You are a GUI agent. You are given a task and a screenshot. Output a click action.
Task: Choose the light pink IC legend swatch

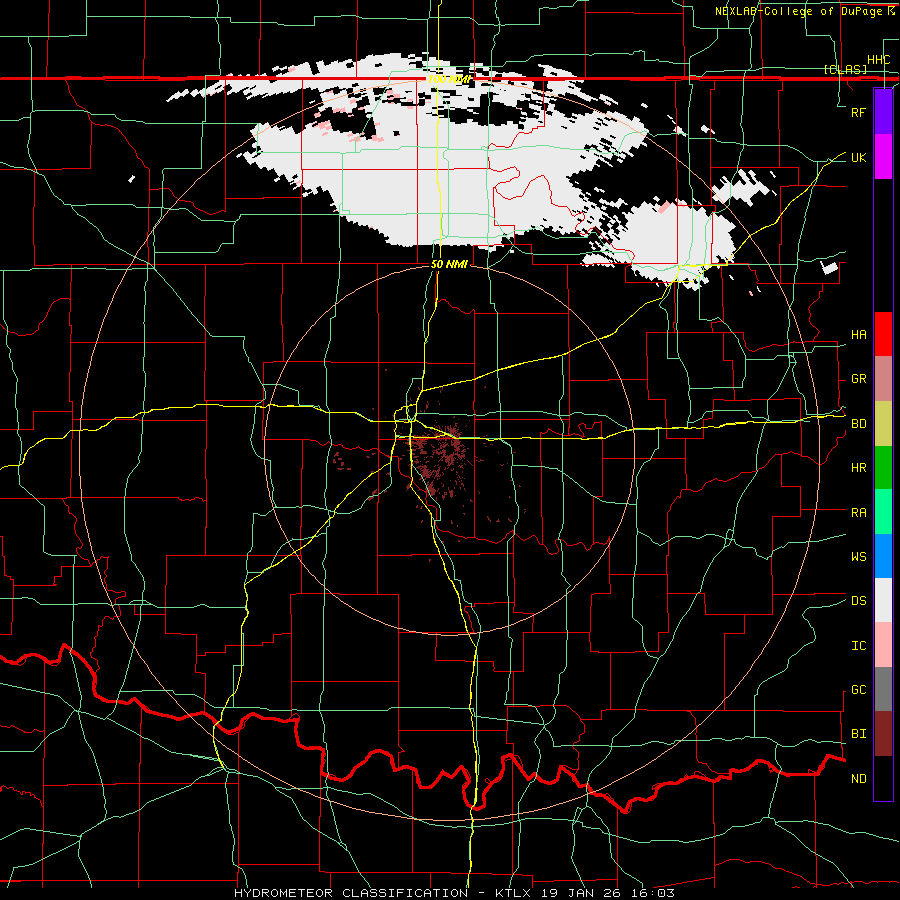pyautogui.click(x=883, y=645)
